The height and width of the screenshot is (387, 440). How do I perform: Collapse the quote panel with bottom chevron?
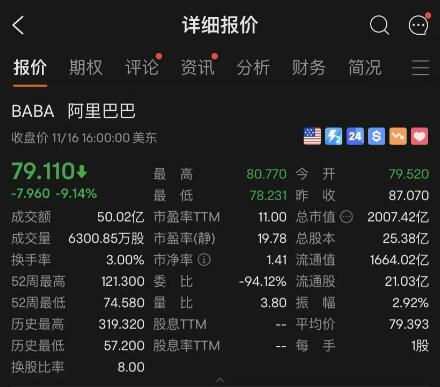tap(220, 380)
